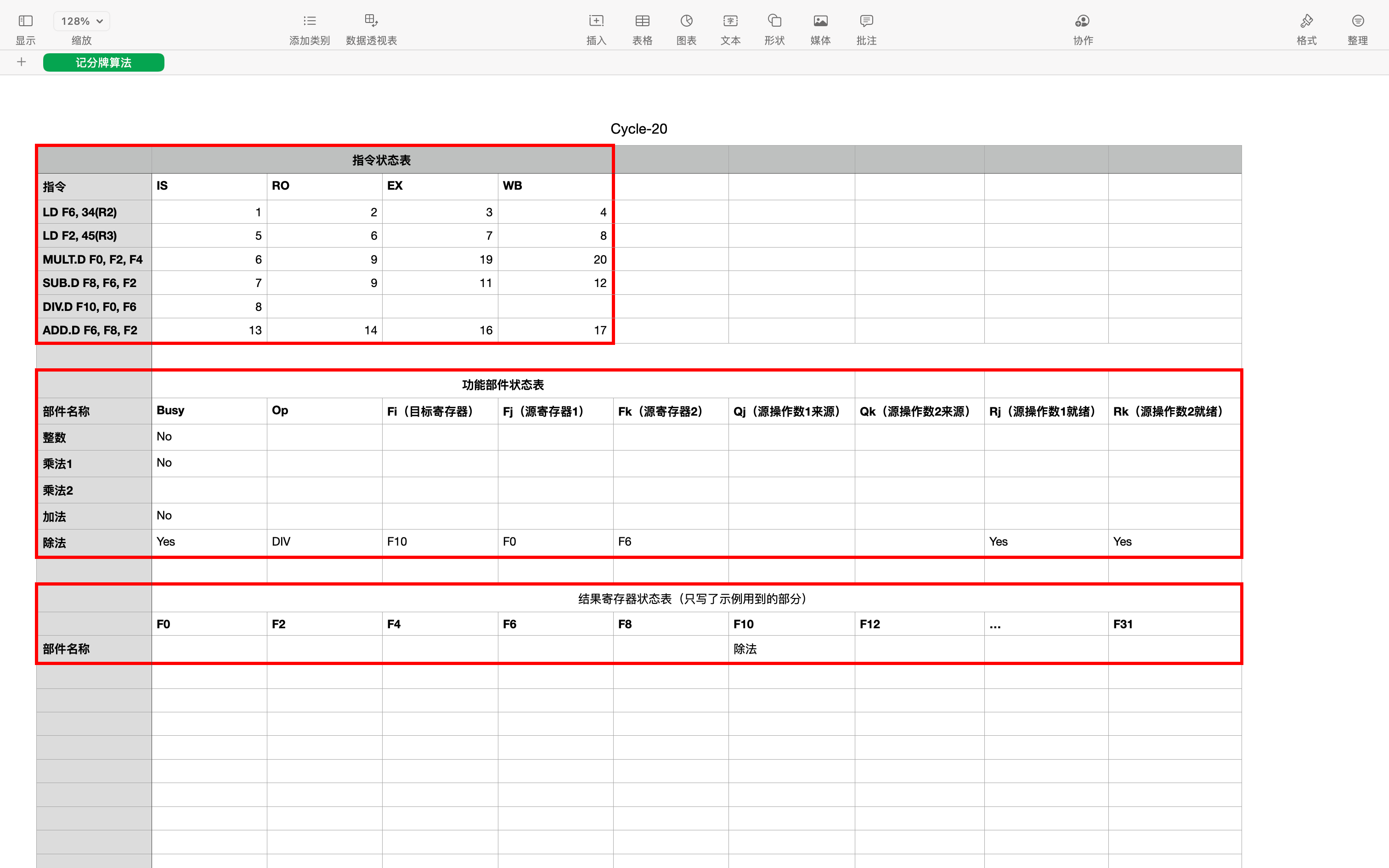Viewport: 1389px width, 868px height.
Task: Select the RO column header cell
Action: tap(325, 186)
